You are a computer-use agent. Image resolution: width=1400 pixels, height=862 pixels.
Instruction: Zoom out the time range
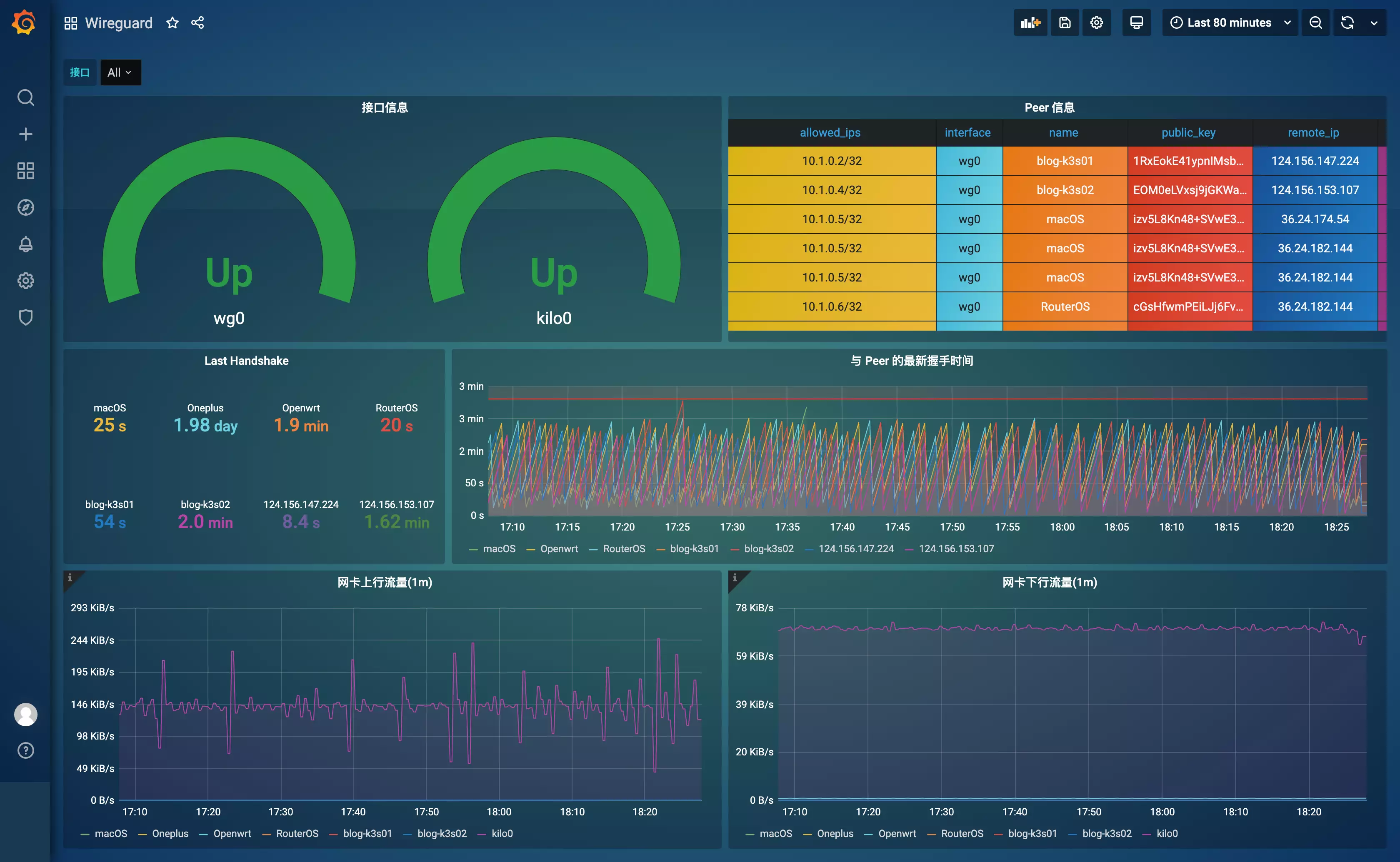pyautogui.click(x=1315, y=23)
